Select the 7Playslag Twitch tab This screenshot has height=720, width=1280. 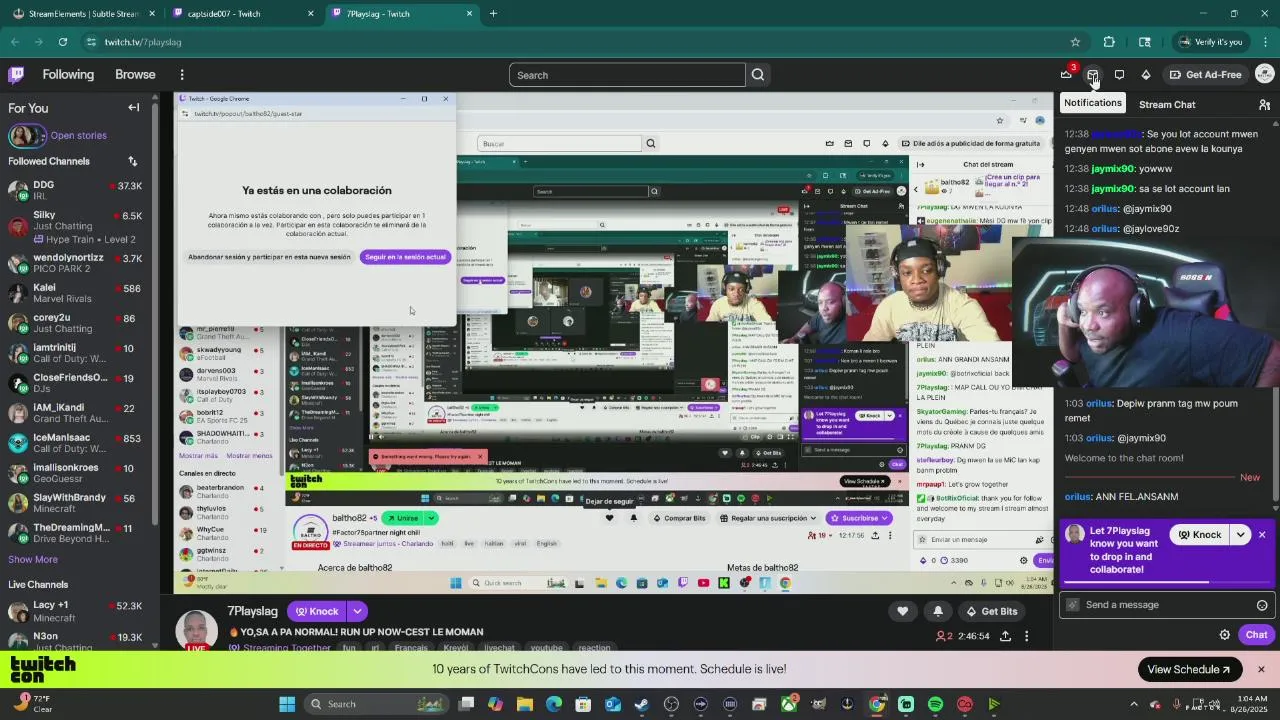[401, 14]
